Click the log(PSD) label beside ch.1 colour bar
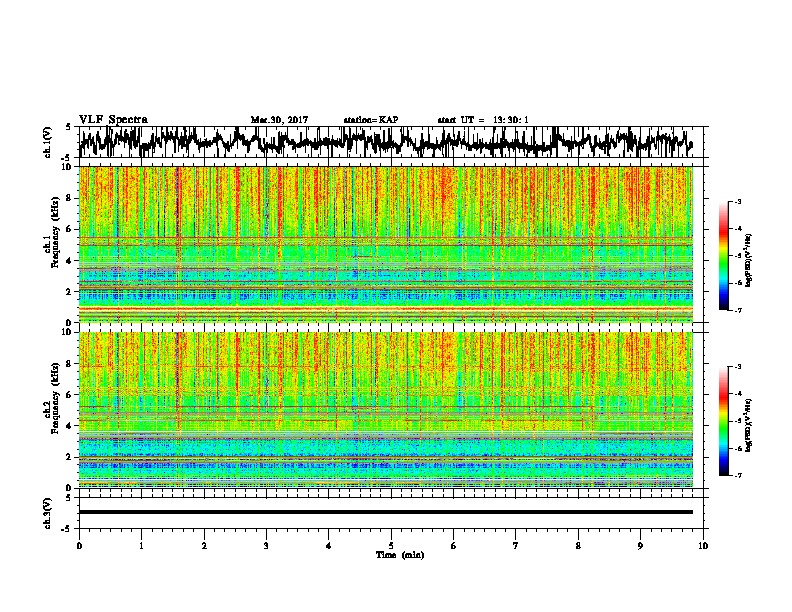Image resolution: width=792 pixels, height=612 pixels. tap(749, 260)
